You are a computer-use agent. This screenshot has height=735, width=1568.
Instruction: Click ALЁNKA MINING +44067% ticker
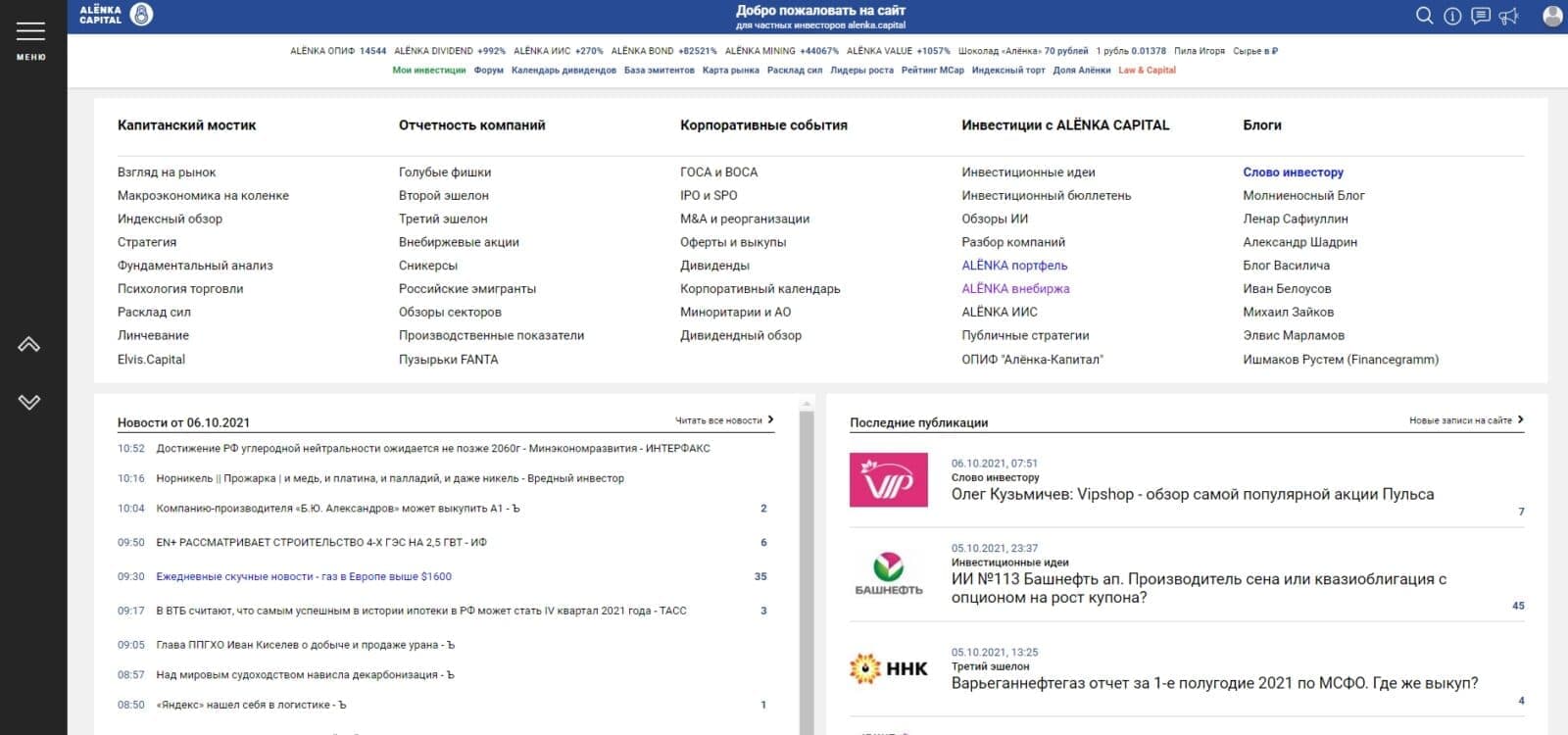(782, 51)
